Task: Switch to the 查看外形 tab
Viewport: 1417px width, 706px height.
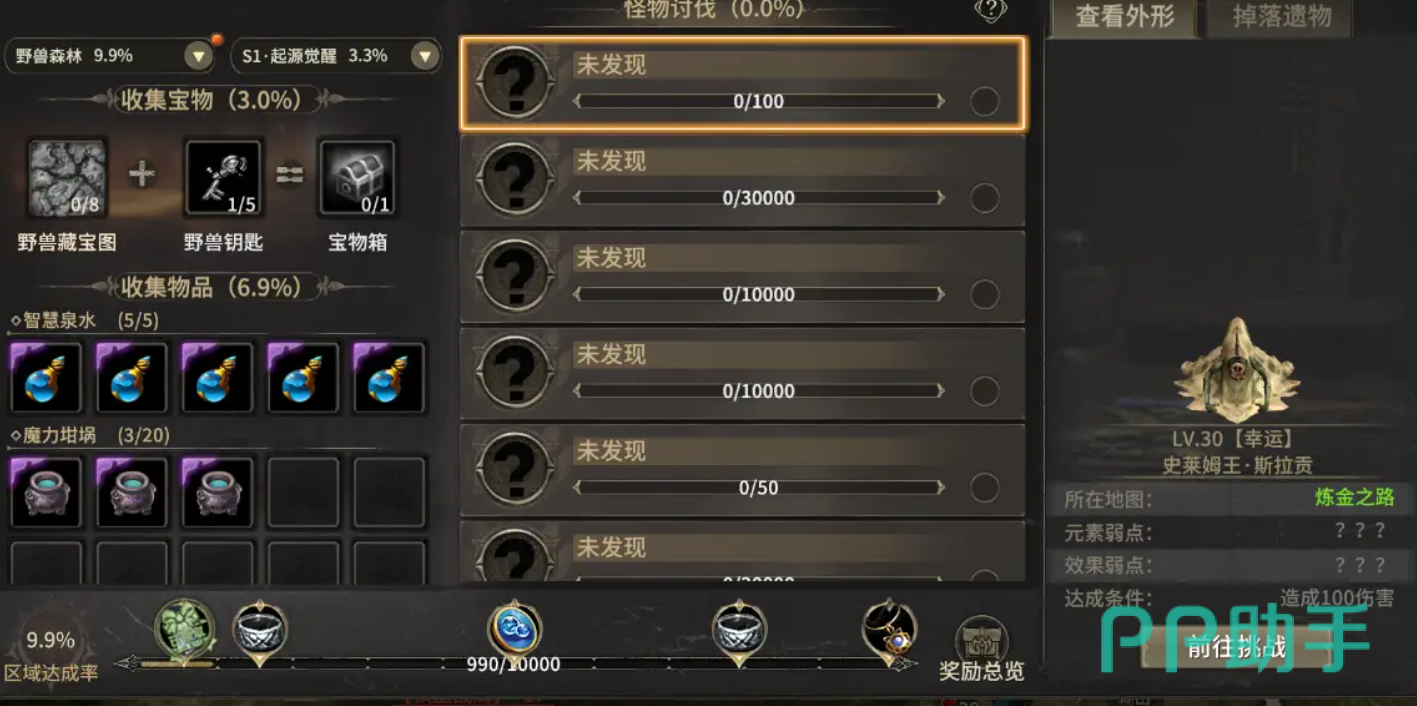Action: click(1124, 18)
